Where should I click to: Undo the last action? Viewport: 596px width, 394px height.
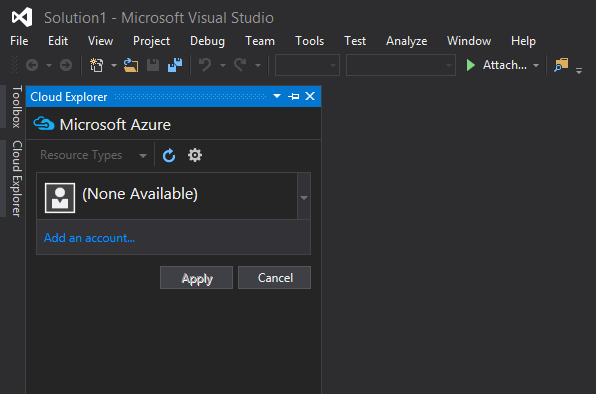(x=205, y=65)
